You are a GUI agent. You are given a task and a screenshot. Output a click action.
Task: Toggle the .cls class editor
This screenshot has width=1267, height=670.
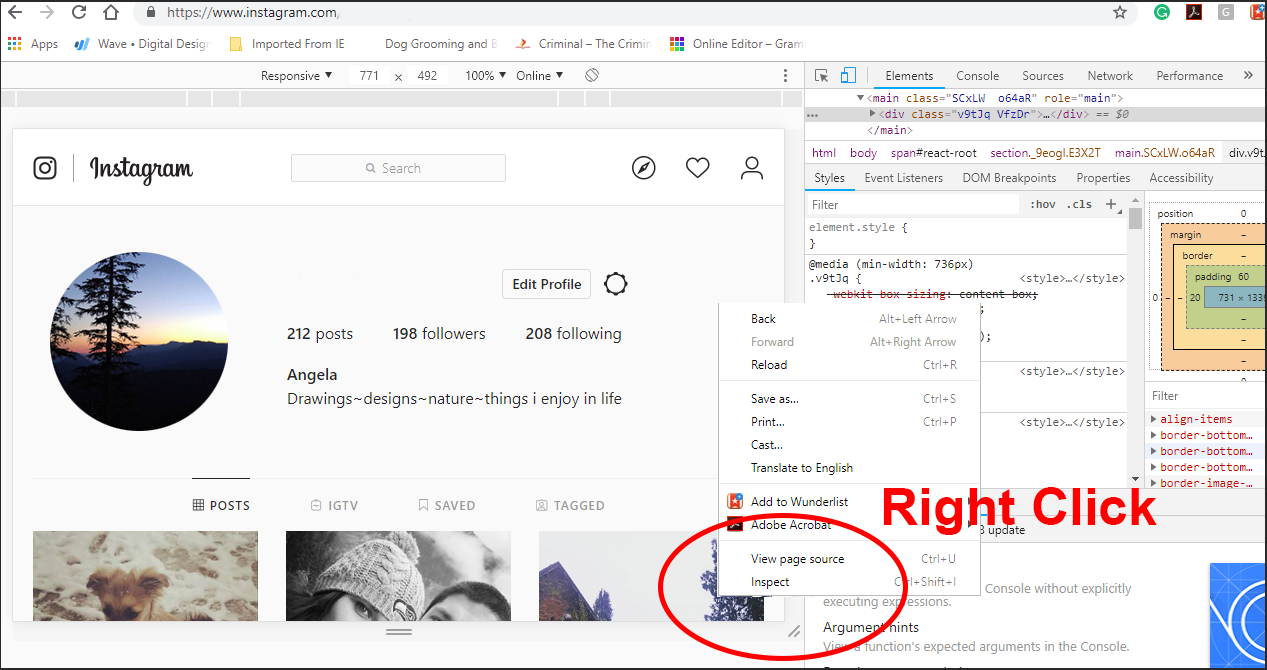[1080, 204]
